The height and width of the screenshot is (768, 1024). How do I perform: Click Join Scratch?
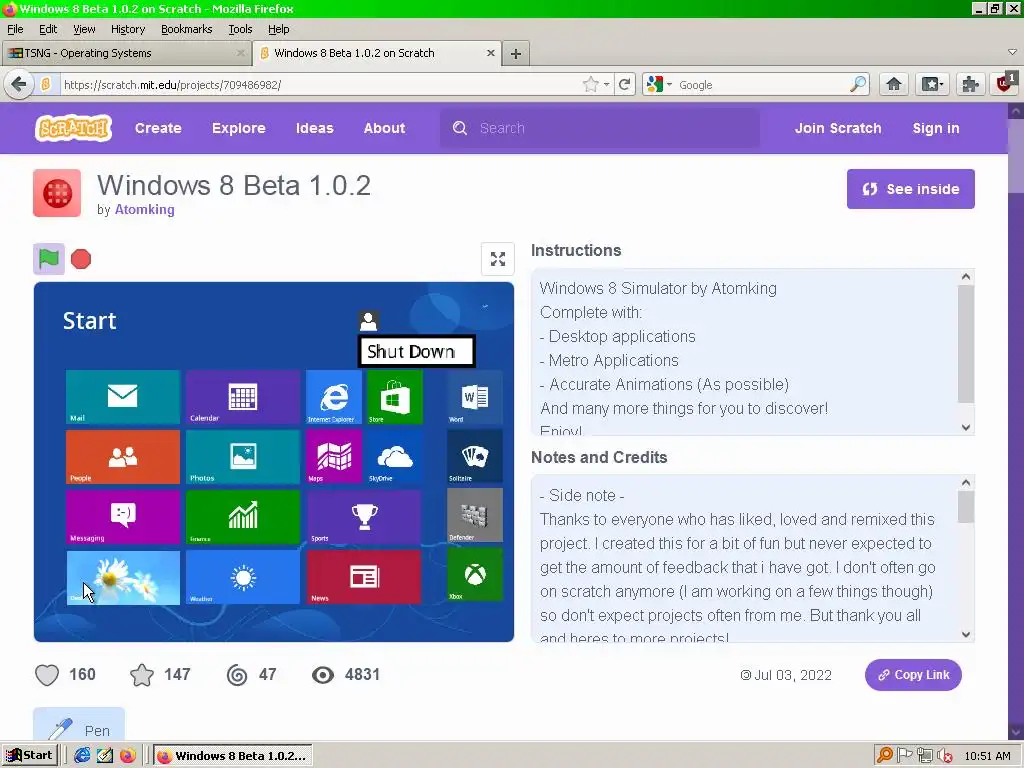838,128
